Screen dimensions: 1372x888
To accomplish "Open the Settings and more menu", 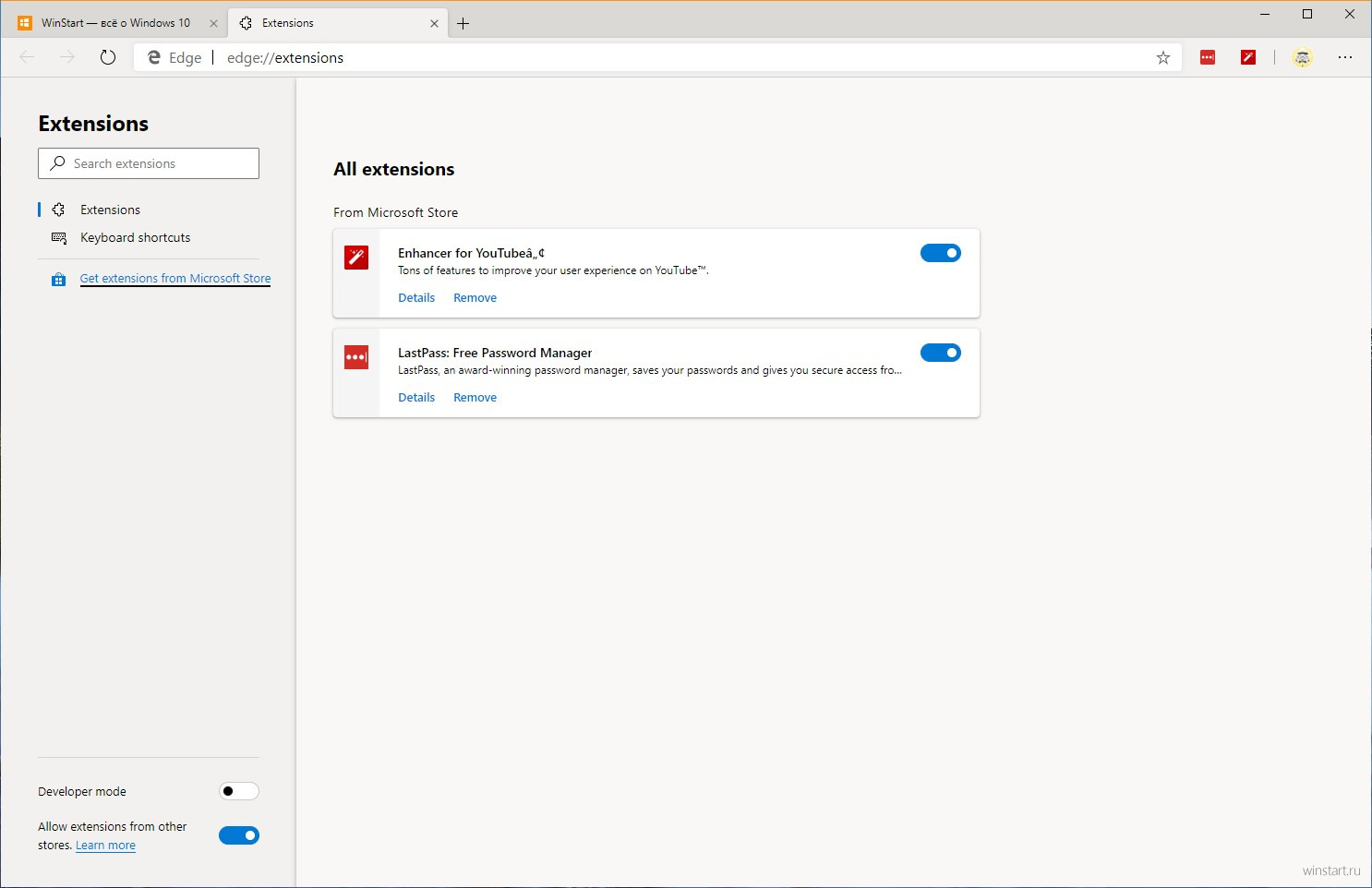I will [1345, 57].
